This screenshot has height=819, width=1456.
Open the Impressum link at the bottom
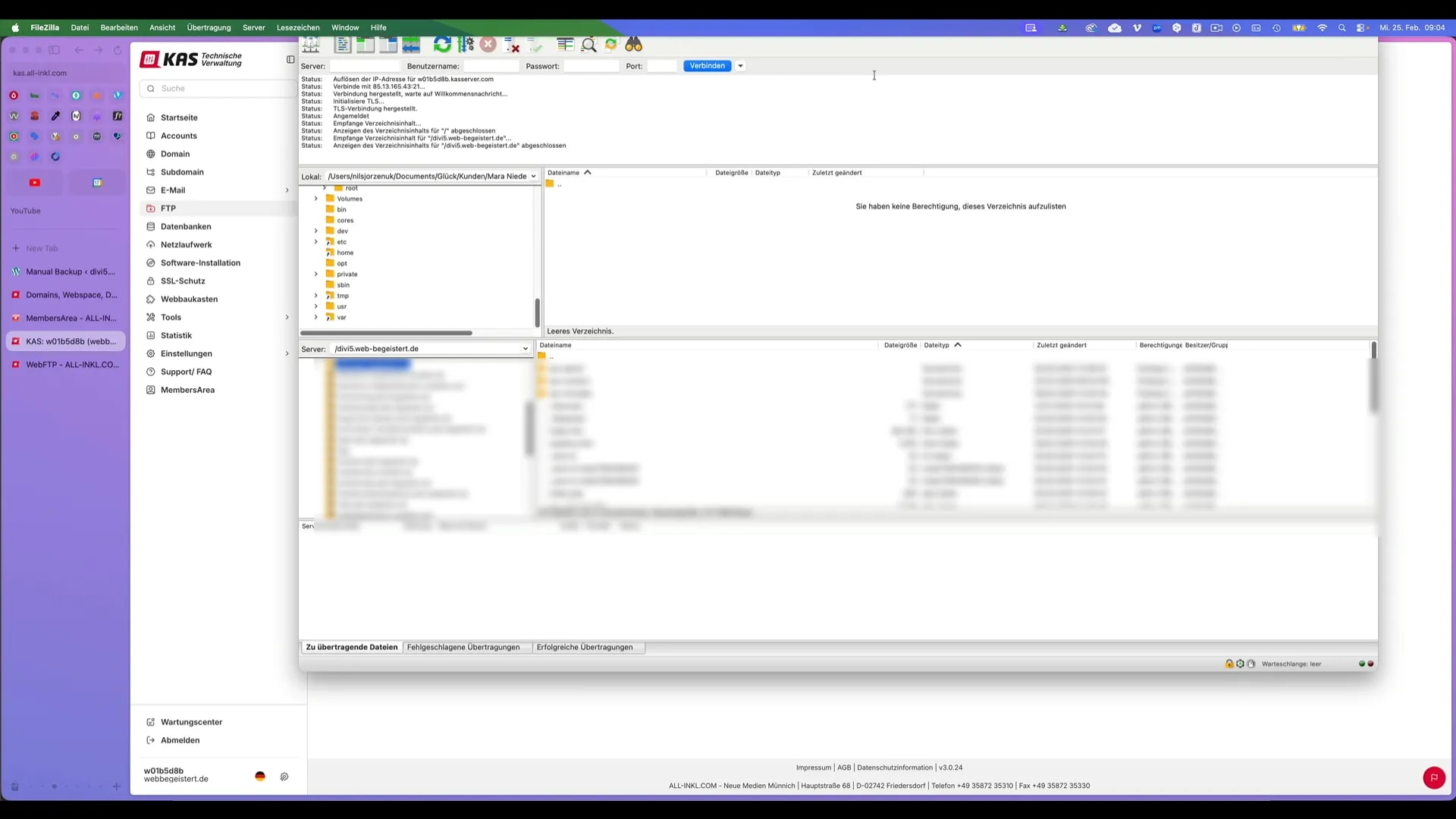812,767
